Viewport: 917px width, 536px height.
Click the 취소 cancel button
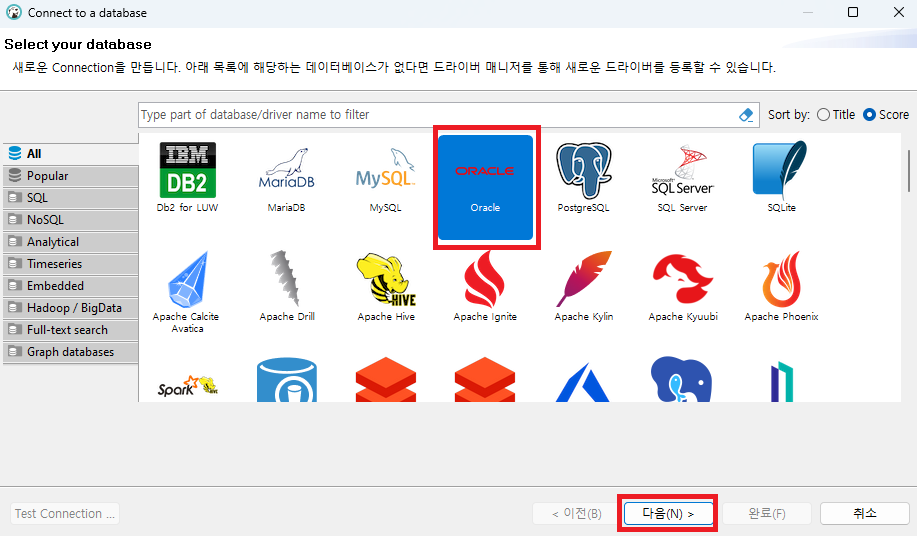864,514
